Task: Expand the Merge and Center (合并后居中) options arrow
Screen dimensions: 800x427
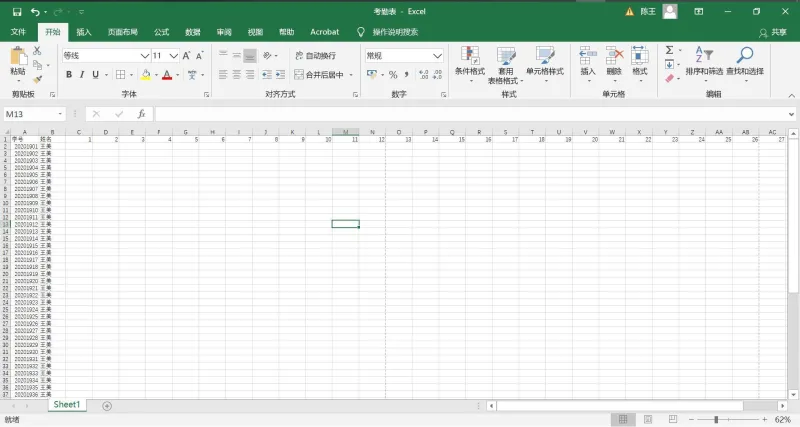Action: pyautogui.click(x=351, y=75)
